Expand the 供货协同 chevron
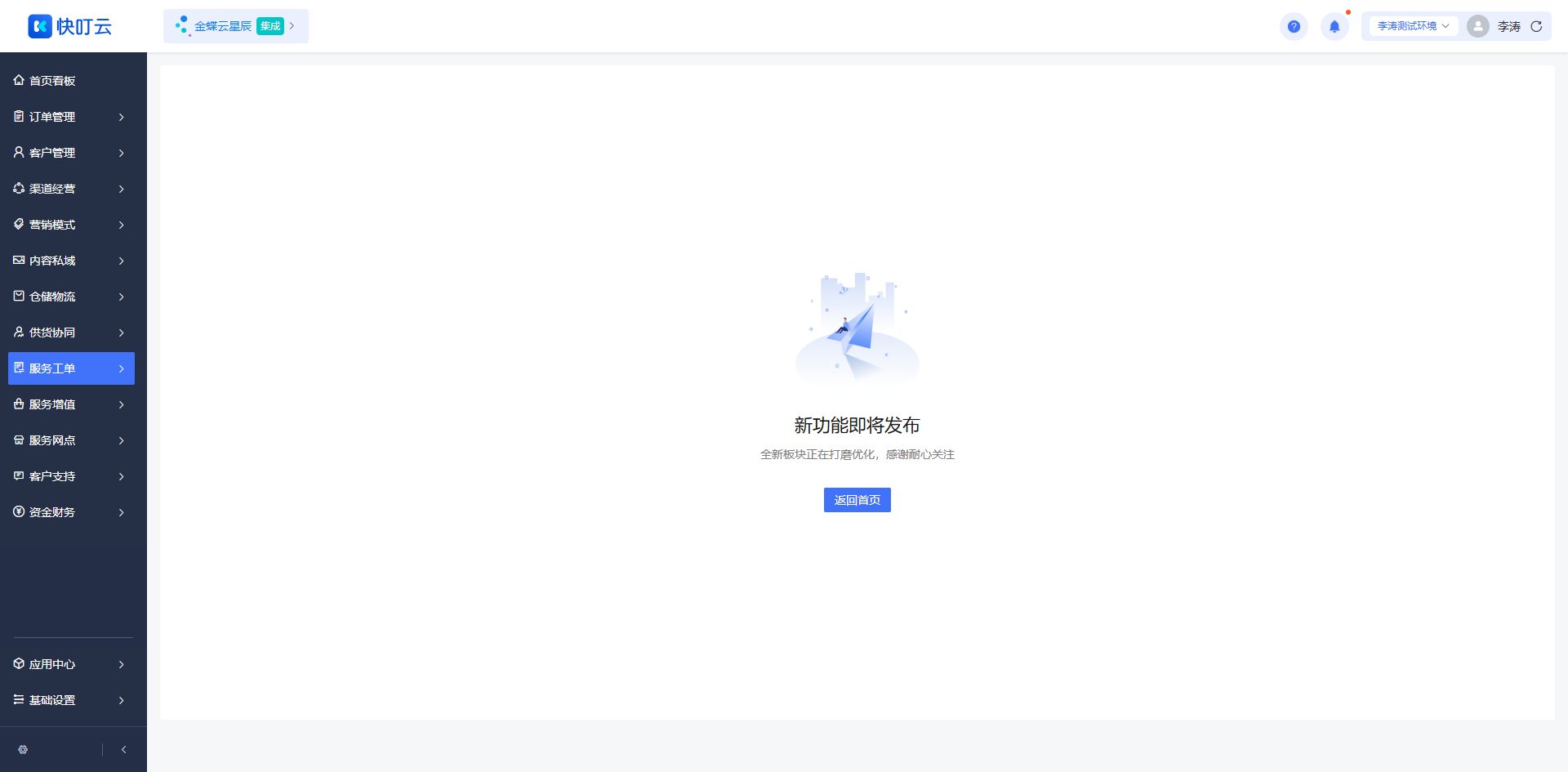Viewport: 1568px width, 772px height. click(x=121, y=332)
